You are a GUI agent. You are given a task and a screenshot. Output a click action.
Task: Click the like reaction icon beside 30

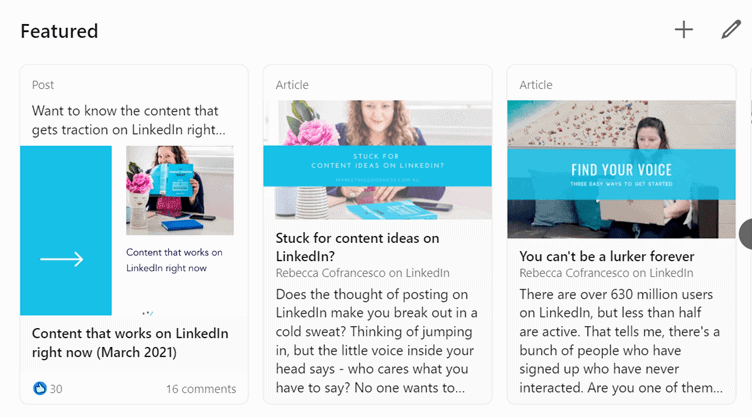point(39,388)
